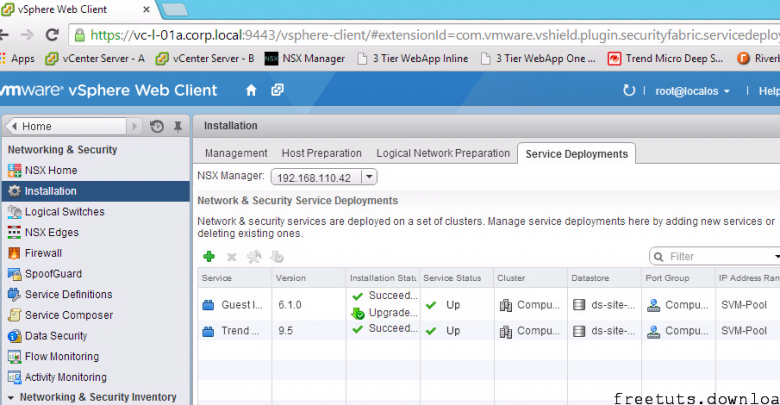Click the Upgrade... status in Guest row

point(385,313)
